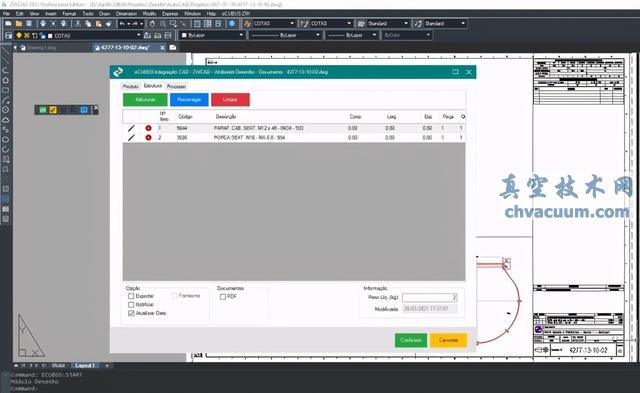Switch to the Processo tab in dialog
Viewport: 640px width, 393px height.
(176, 87)
